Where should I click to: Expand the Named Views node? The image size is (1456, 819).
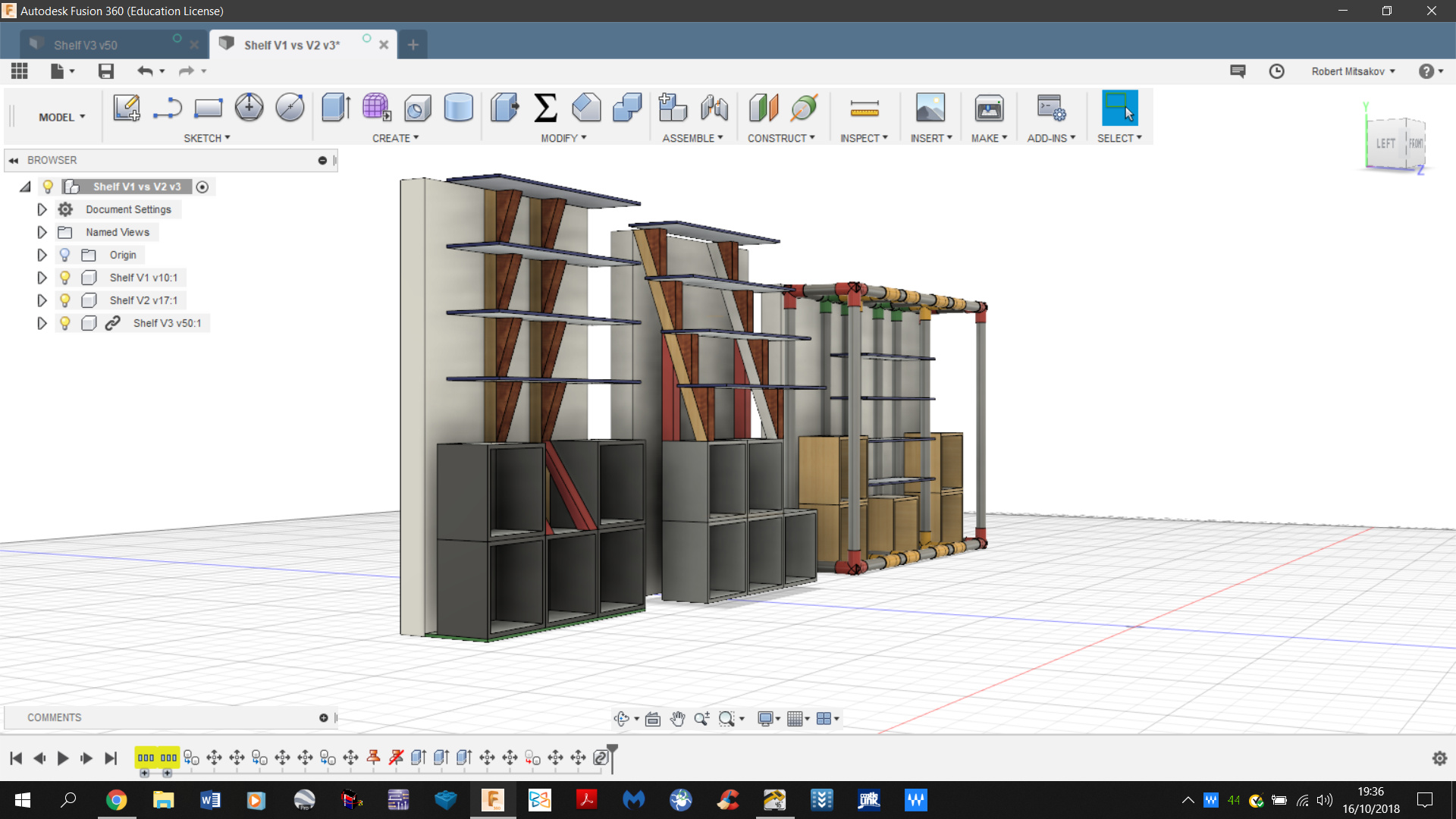[x=42, y=232]
